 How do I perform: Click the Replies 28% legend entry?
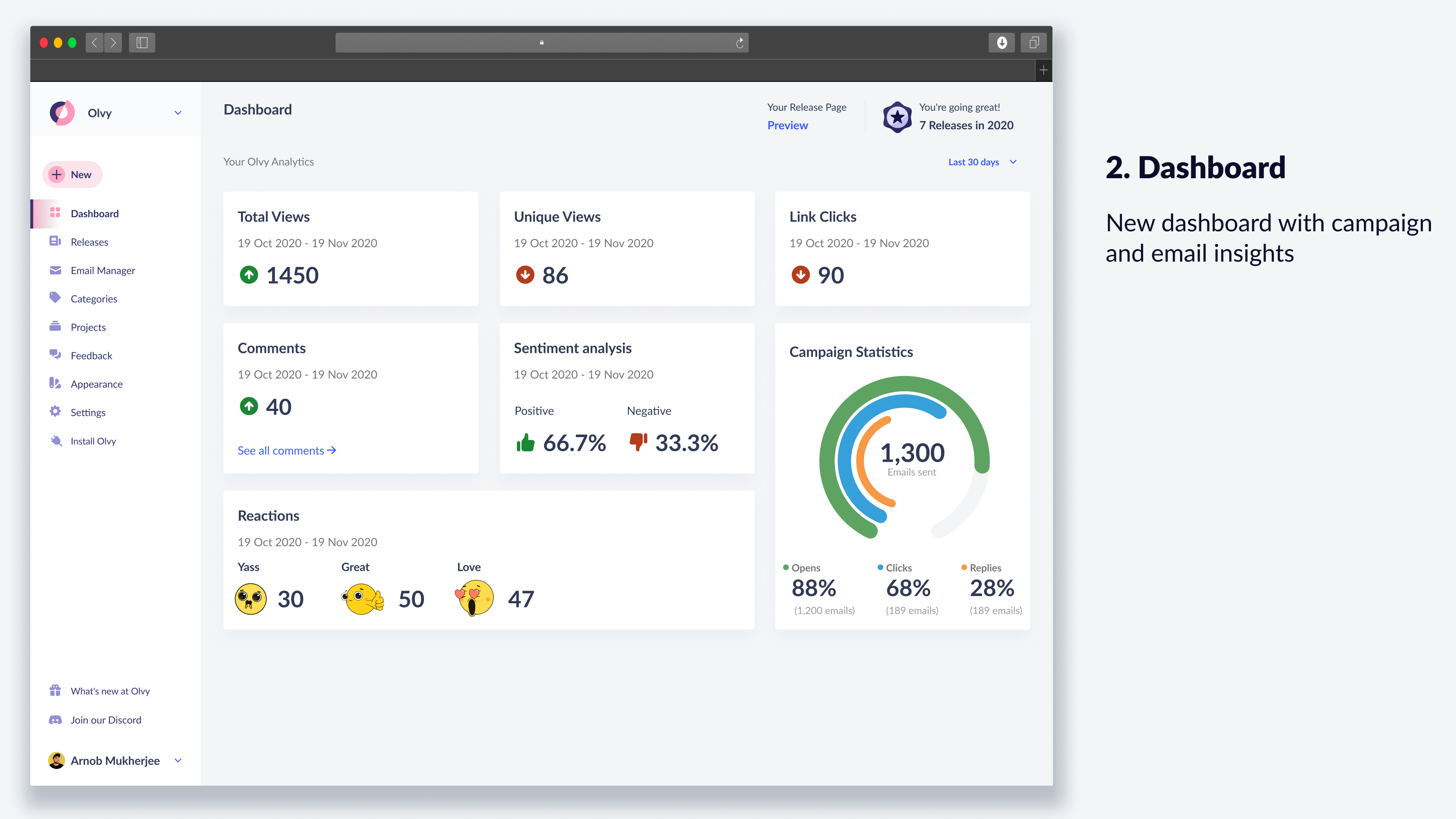pyautogui.click(x=993, y=589)
